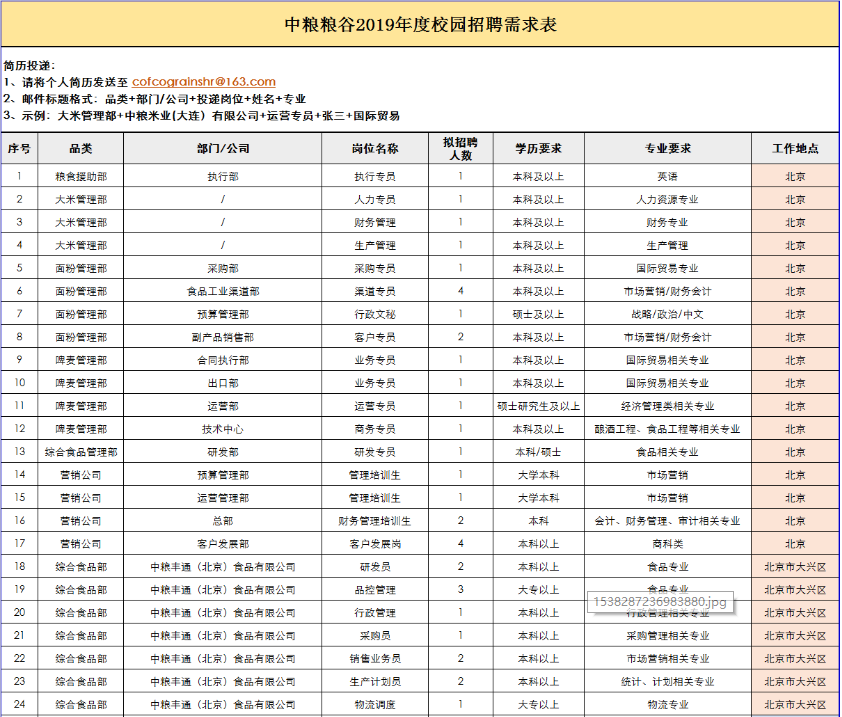Click the 研发部 department cell
The width and height of the screenshot is (842, 717).
tap(223, 452)
